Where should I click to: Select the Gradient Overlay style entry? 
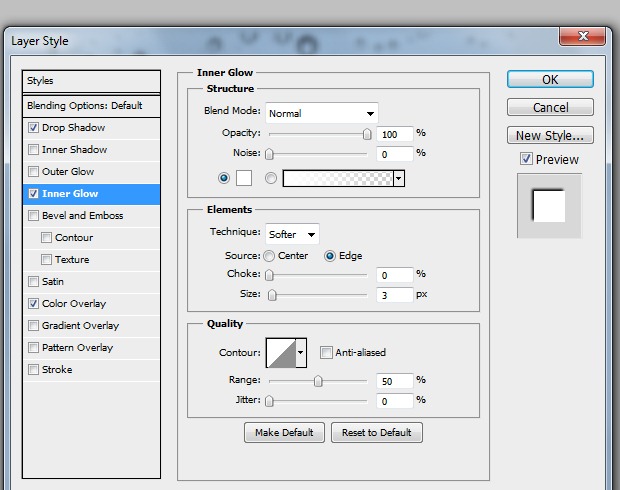coord(80,325)
